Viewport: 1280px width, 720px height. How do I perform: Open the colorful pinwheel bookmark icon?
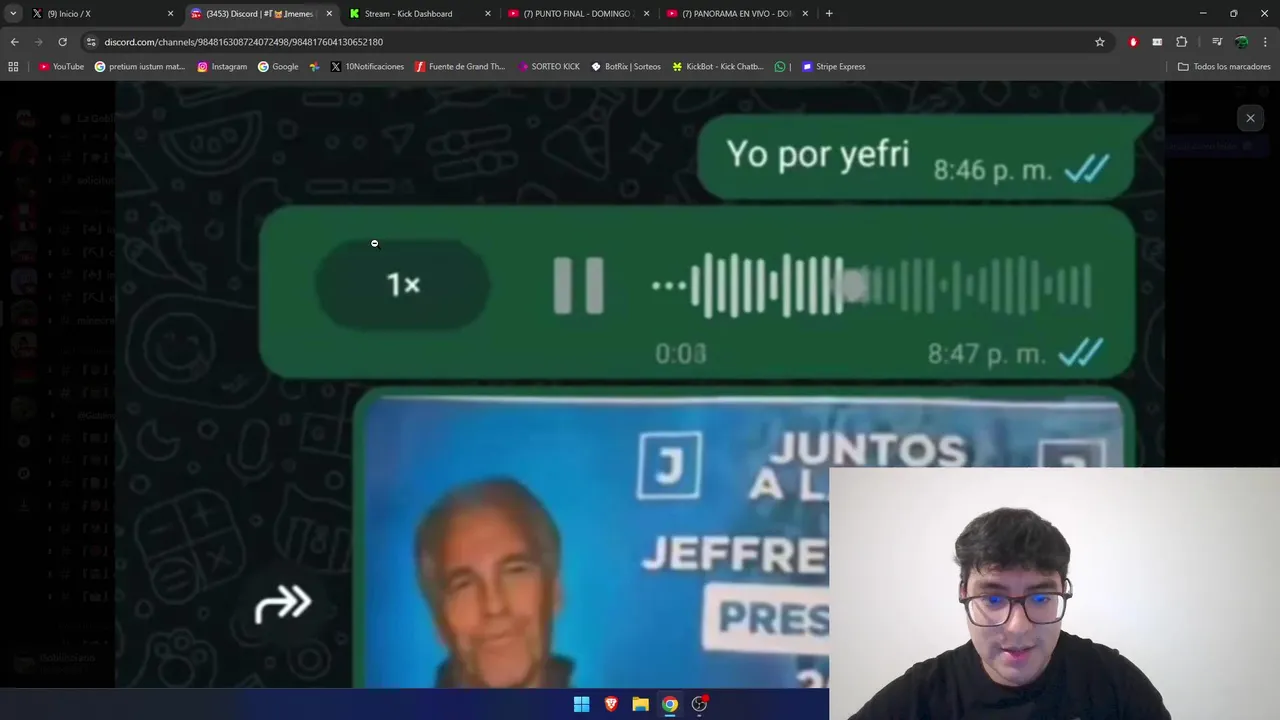(315, 67)
